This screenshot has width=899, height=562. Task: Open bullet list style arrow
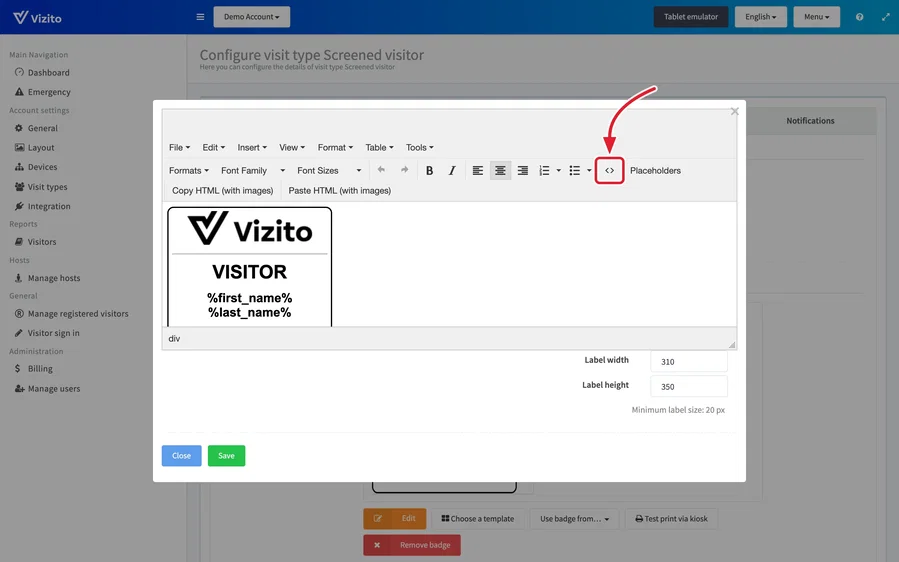coord(589,170)
